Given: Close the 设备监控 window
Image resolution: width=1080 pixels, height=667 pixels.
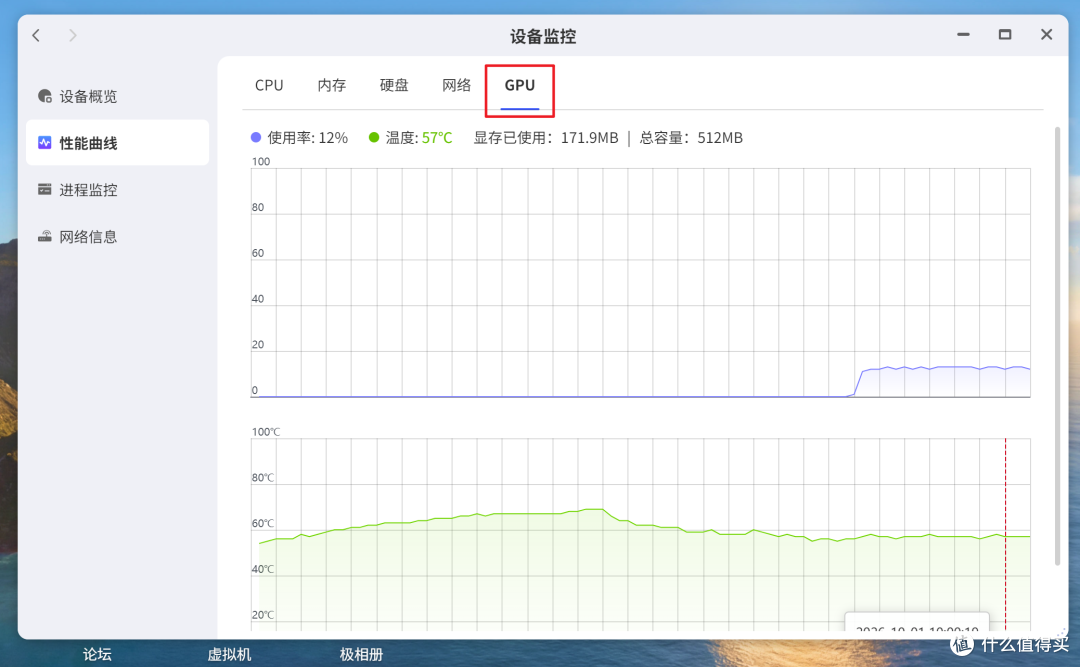Looking at the screenshot, I should pos(1046,34).
